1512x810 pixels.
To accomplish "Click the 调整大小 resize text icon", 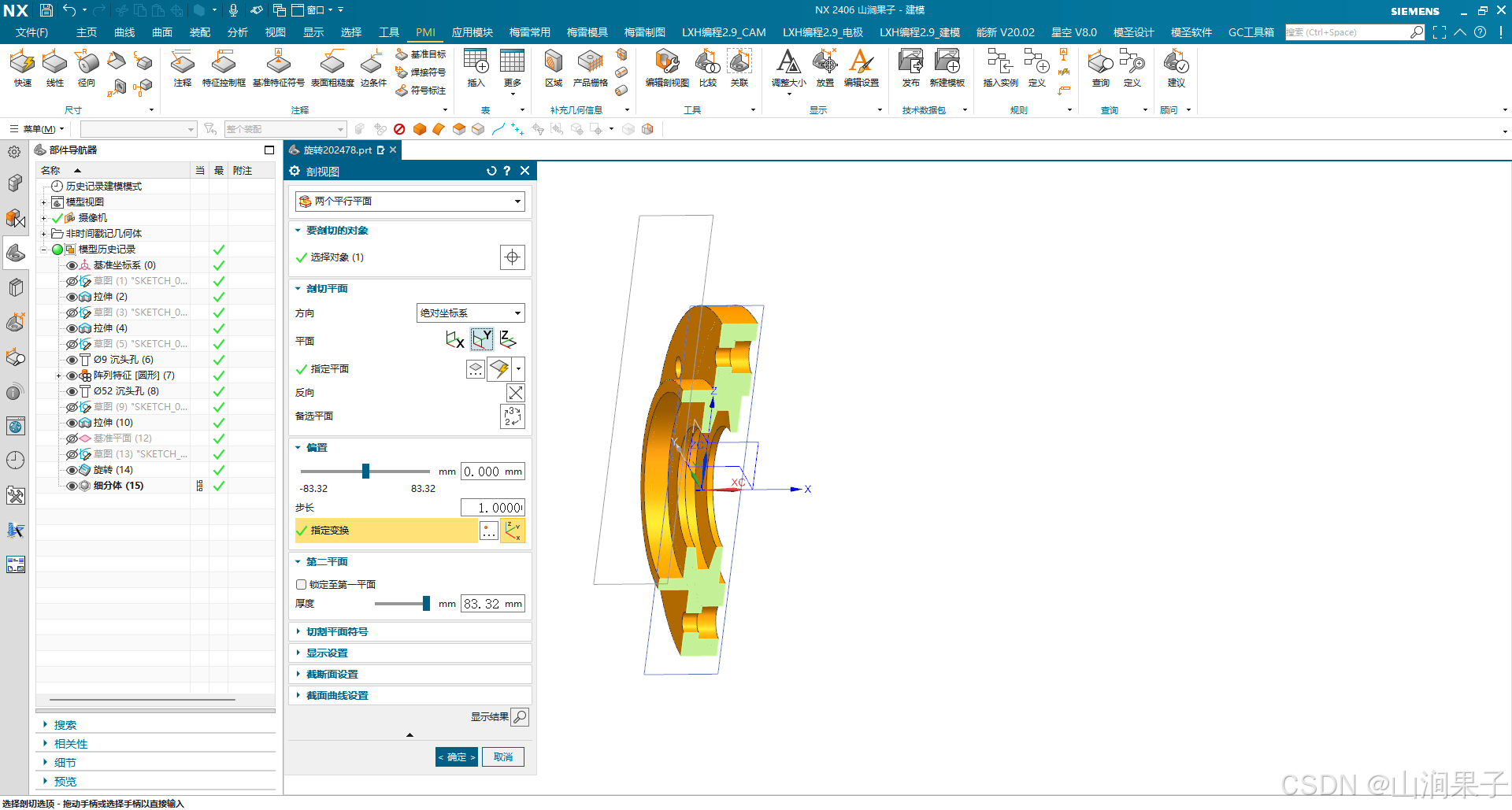I will point(788,69).
